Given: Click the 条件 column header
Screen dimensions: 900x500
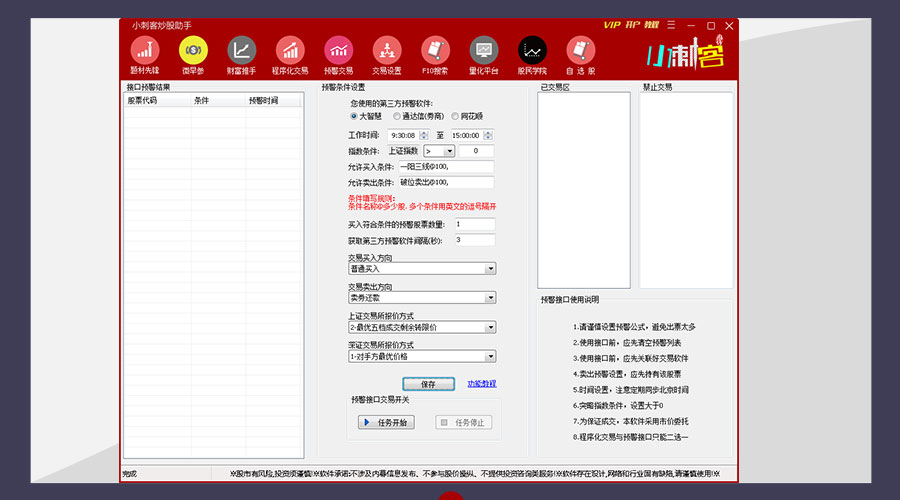Looking at the screenshot, I should pyautogui.click(x=218, y=100).
